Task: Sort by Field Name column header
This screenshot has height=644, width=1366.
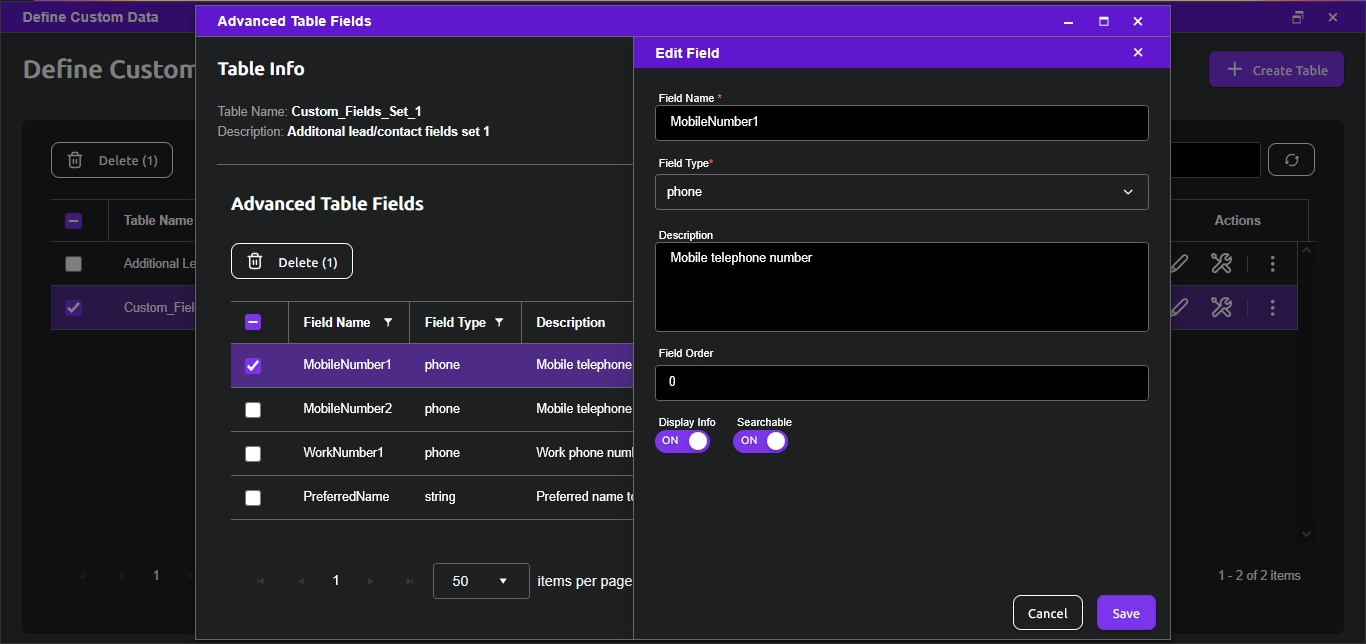Action: [x=337, y=322]
